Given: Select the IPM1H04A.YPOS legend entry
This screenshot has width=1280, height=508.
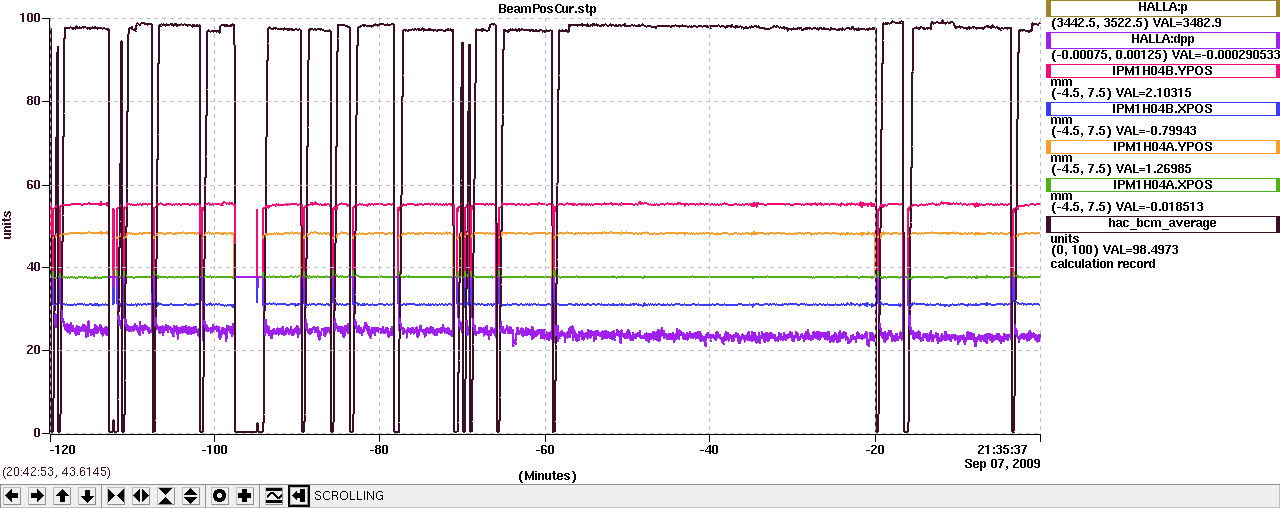Looking at the screenshot, I should click(x=1163, y=146).
